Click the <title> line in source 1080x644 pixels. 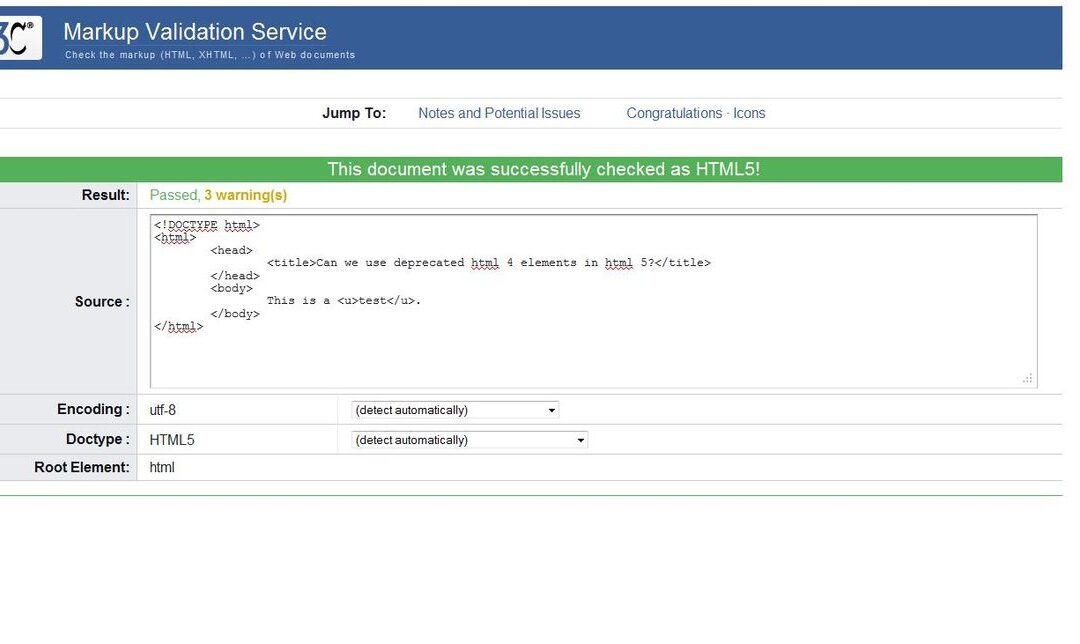(488, 262)
